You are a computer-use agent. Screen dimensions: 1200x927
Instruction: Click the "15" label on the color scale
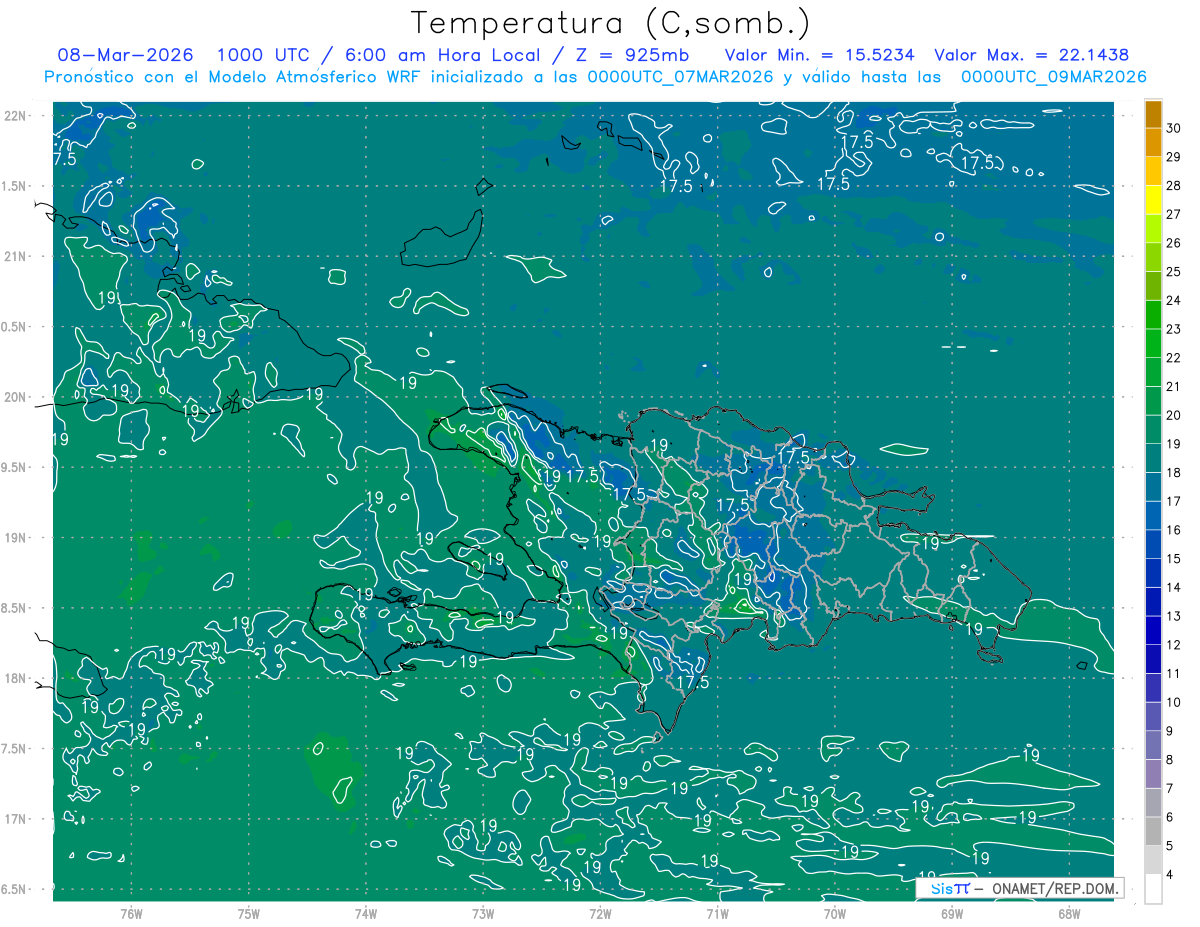coord(1174,559)
